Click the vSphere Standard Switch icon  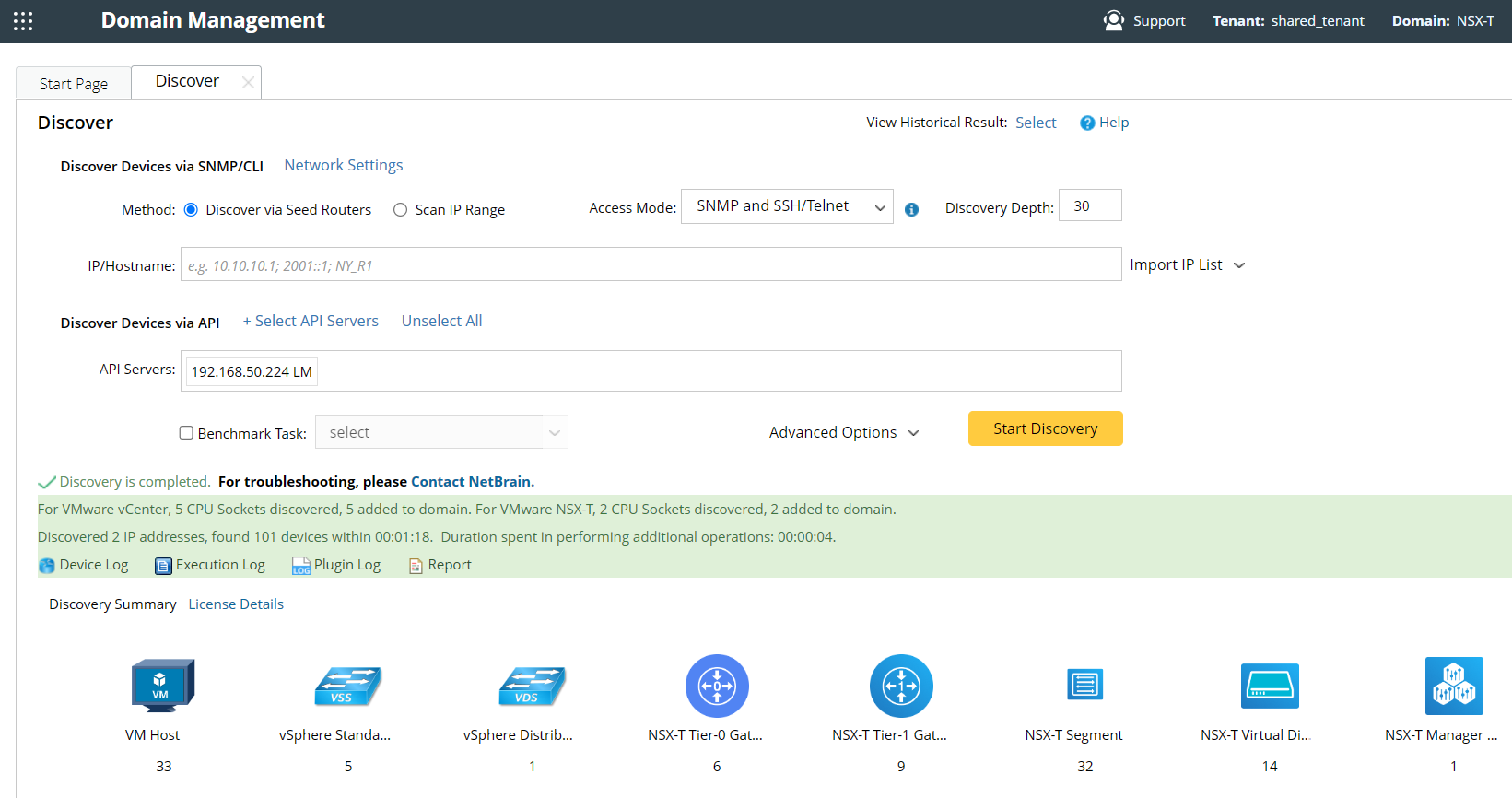pos(348,687)
